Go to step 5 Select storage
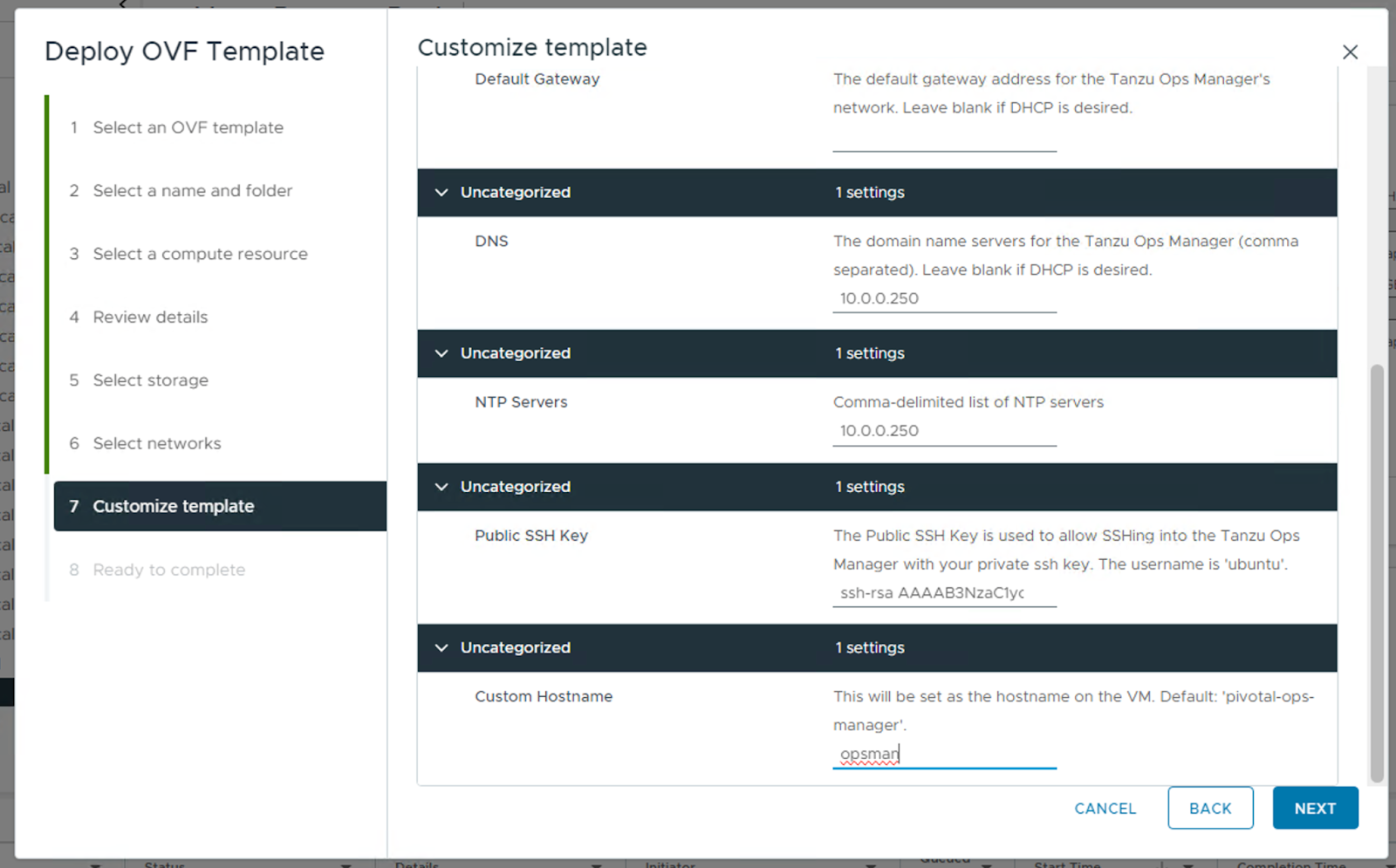This screenshot has width=1396, height=868. pos(150,380)
